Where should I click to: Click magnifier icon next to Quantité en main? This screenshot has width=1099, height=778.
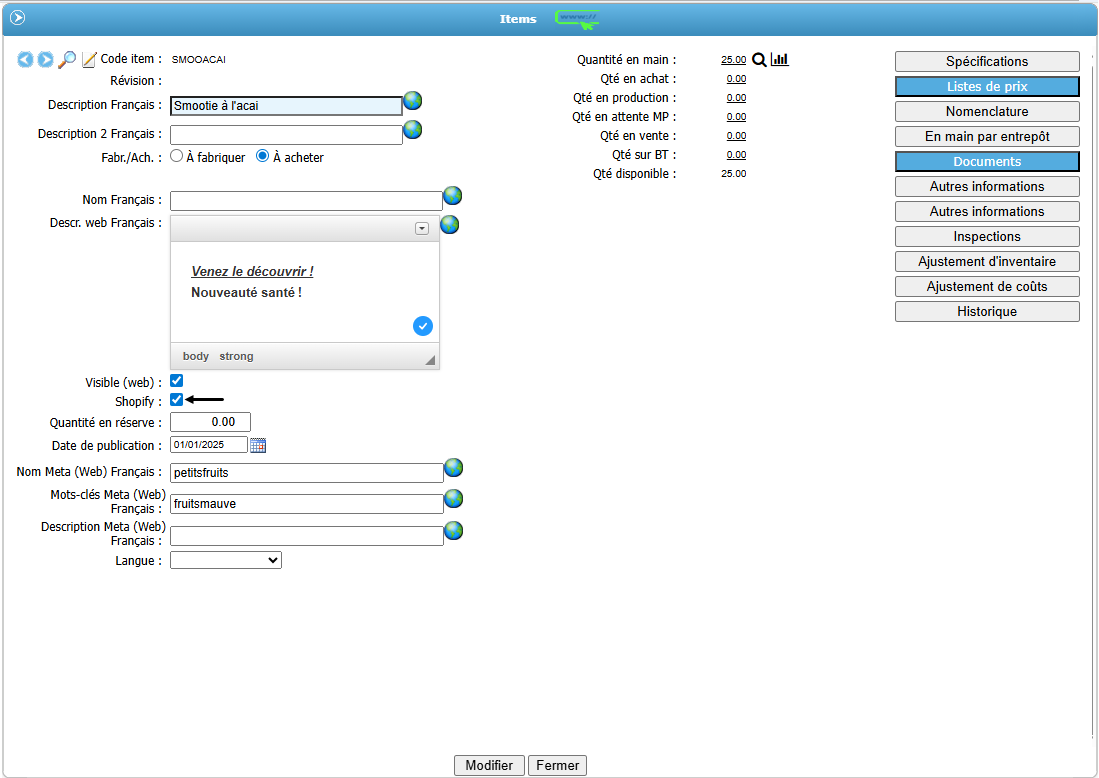pyautogui.click(x=759, y=60)
